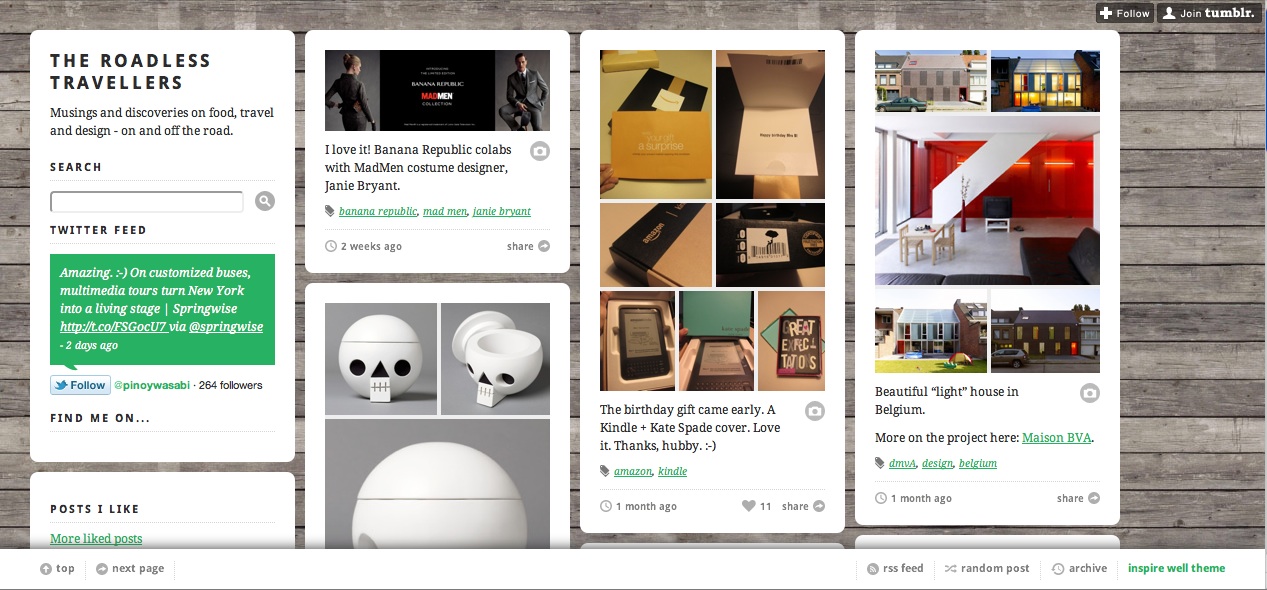This screenshot has height=590, width=1267.
Task: Jump to top using the bottom bar
Action: point(58,569)
